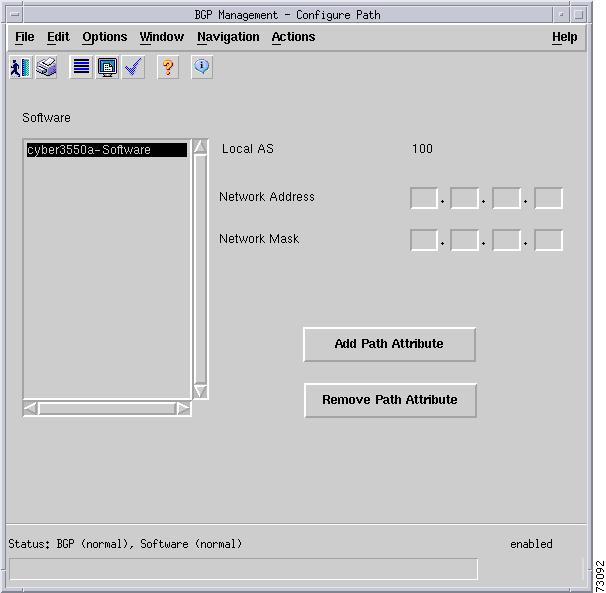Open the window menu button in title bar

15,15
